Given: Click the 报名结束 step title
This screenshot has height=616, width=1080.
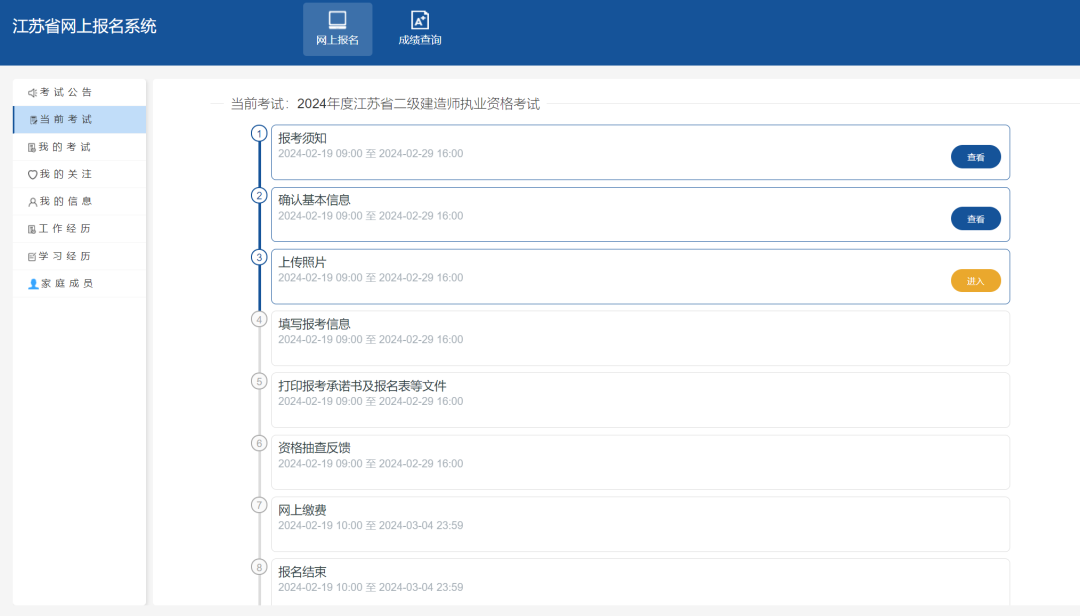Looking at the screenshot, I should click(x=302, y=572).
